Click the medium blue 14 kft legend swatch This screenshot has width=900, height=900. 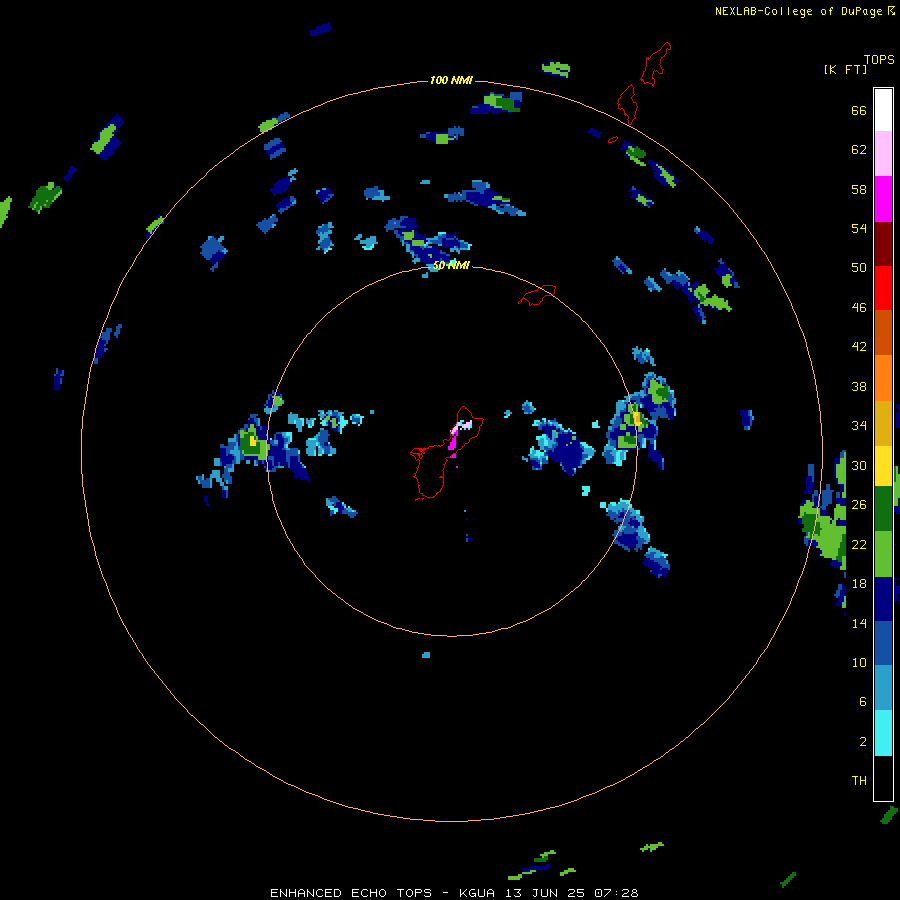pyautogui.click(x=883, y=643)
